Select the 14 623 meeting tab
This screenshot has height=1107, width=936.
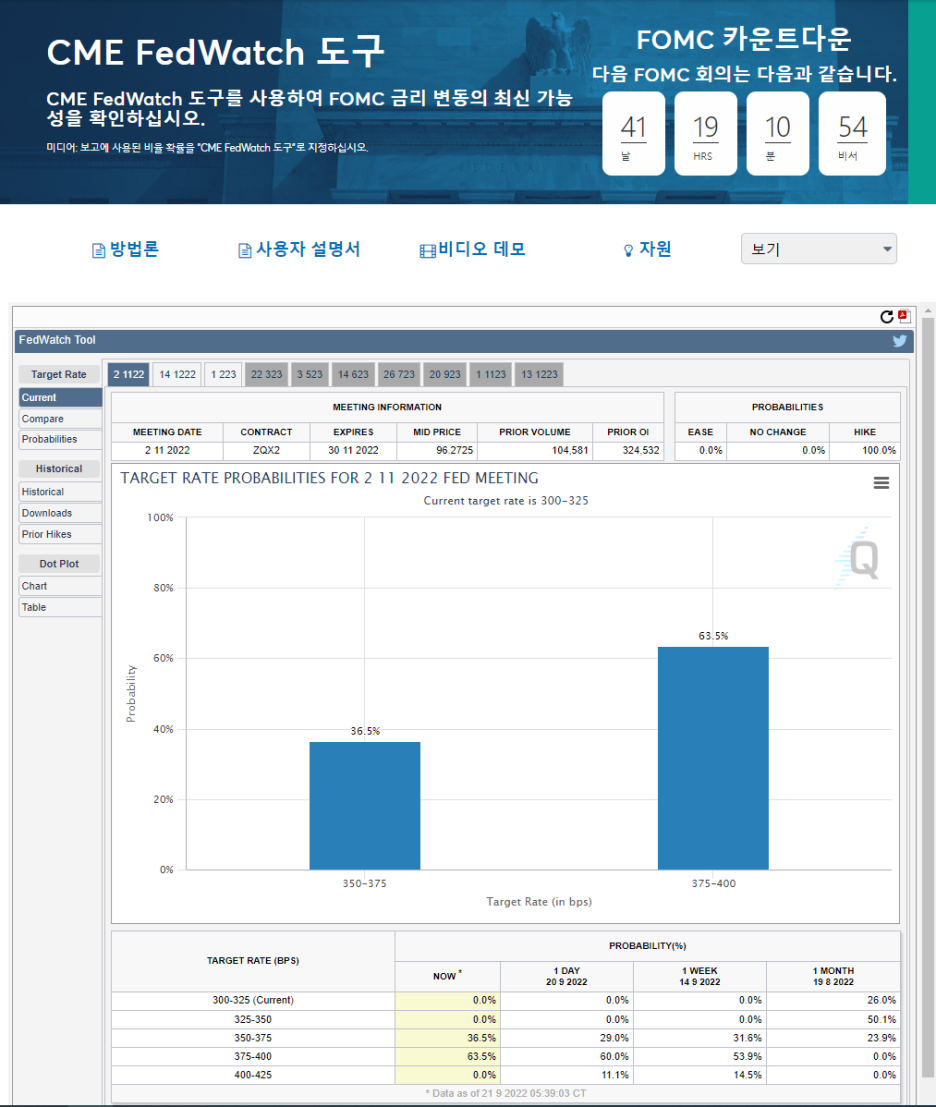[x=353, y=374]
